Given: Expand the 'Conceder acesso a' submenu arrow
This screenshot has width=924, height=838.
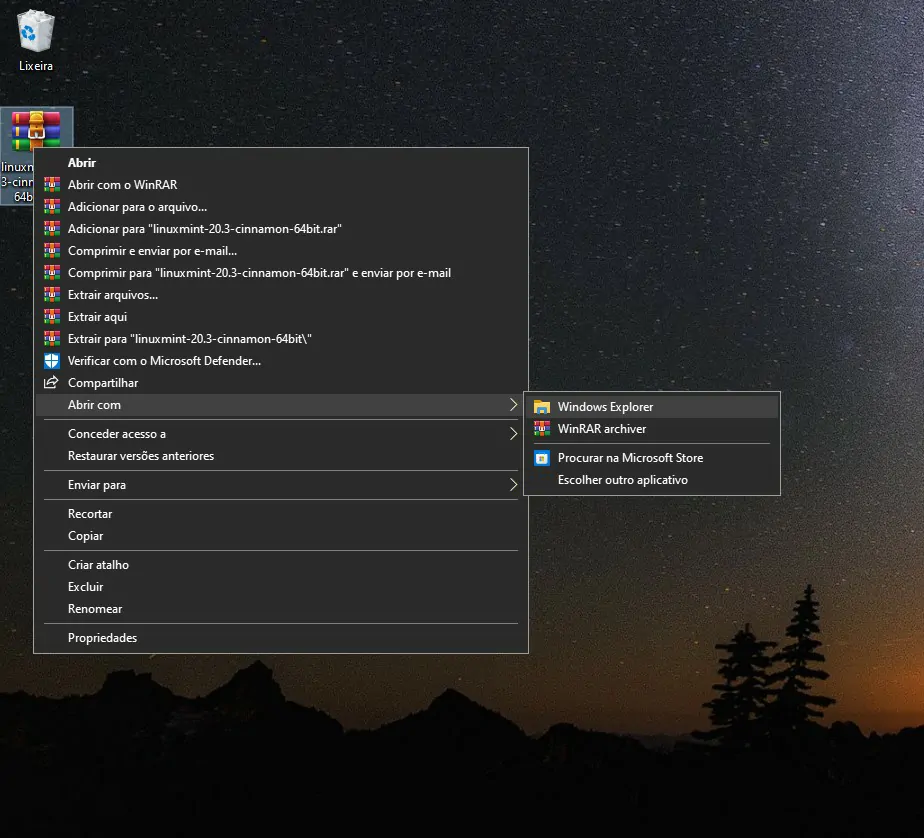Looking at the screenshot, I should click(513, 434).
